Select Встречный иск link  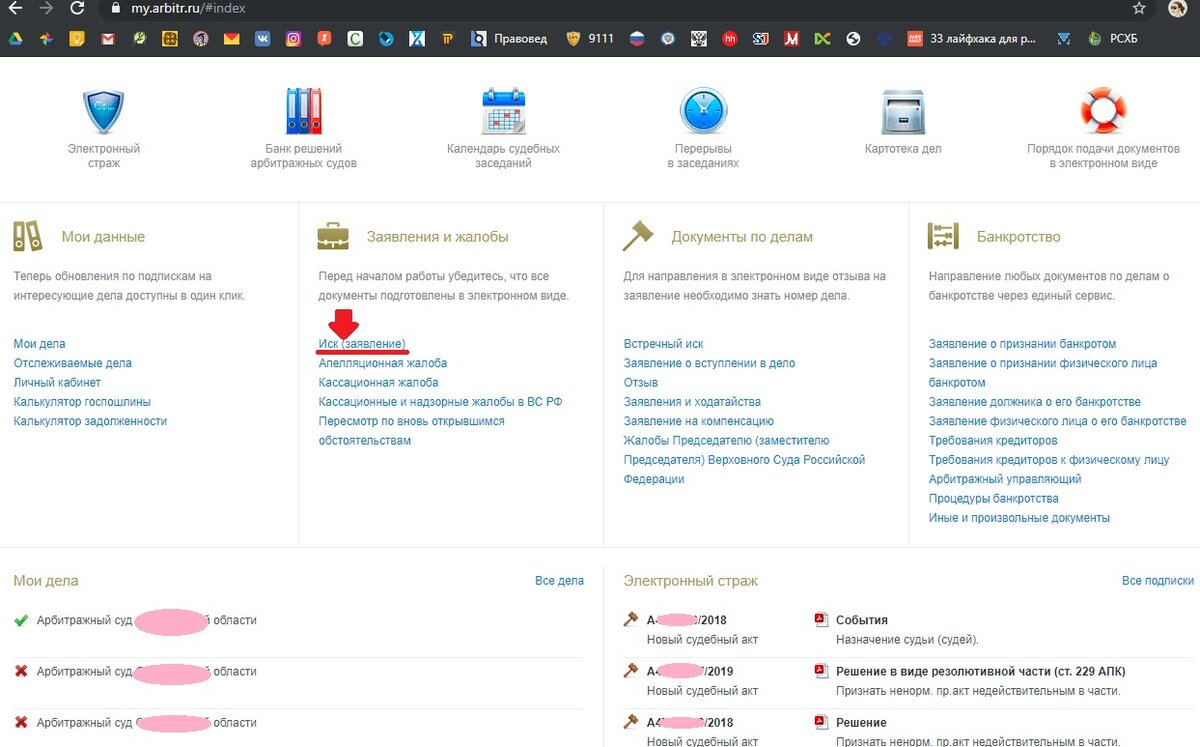663,344
